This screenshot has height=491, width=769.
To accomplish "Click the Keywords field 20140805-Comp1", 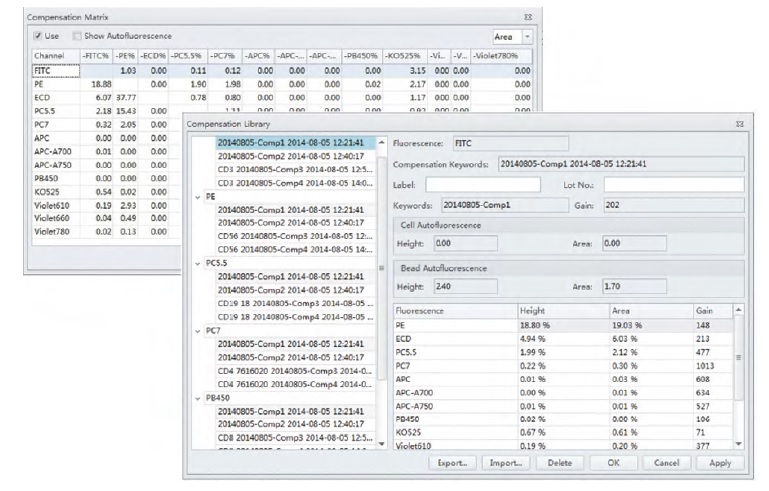I will [505, 206].
